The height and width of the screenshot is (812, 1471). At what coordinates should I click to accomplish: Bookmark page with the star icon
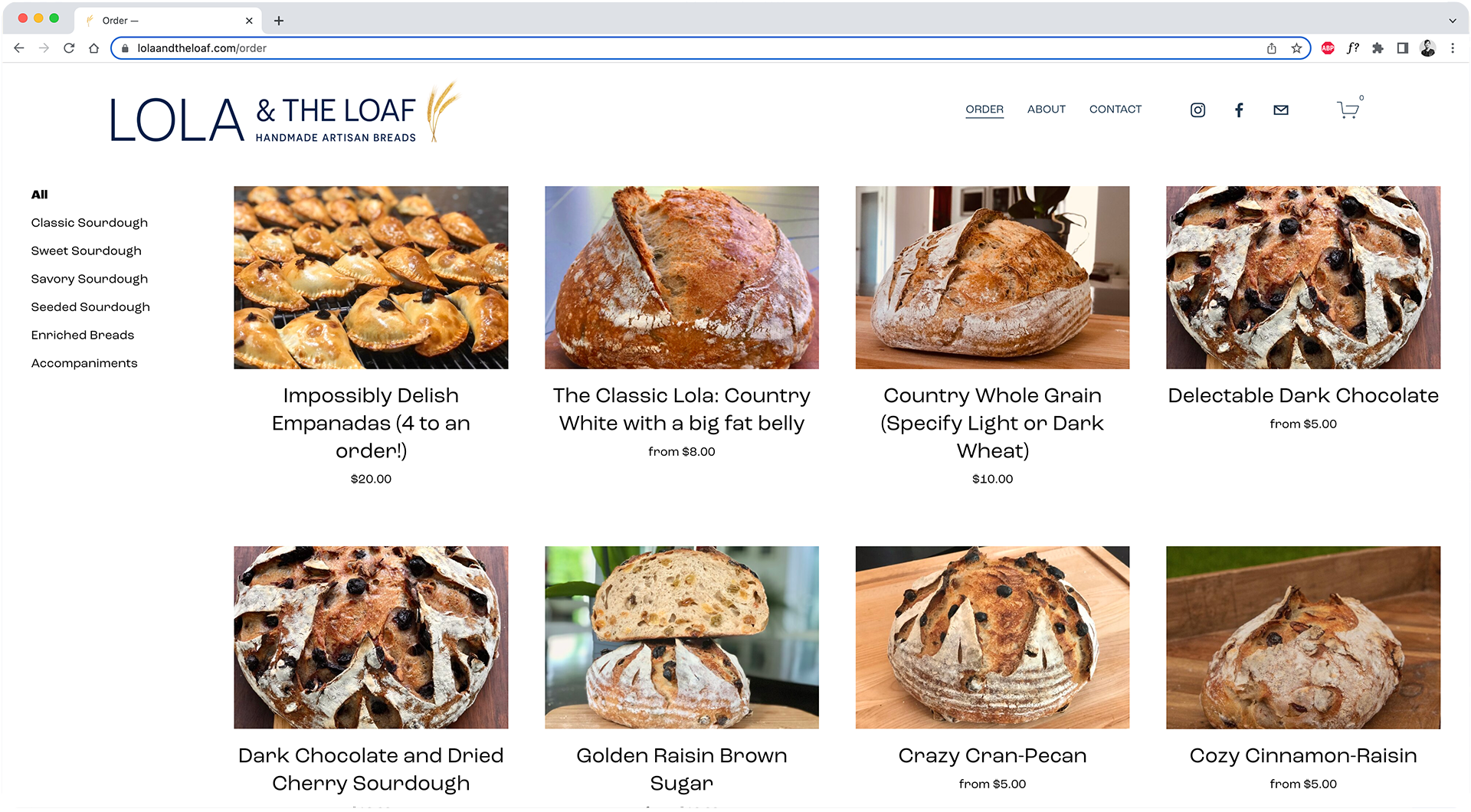pyautogui.click(x=1296, y=48)
